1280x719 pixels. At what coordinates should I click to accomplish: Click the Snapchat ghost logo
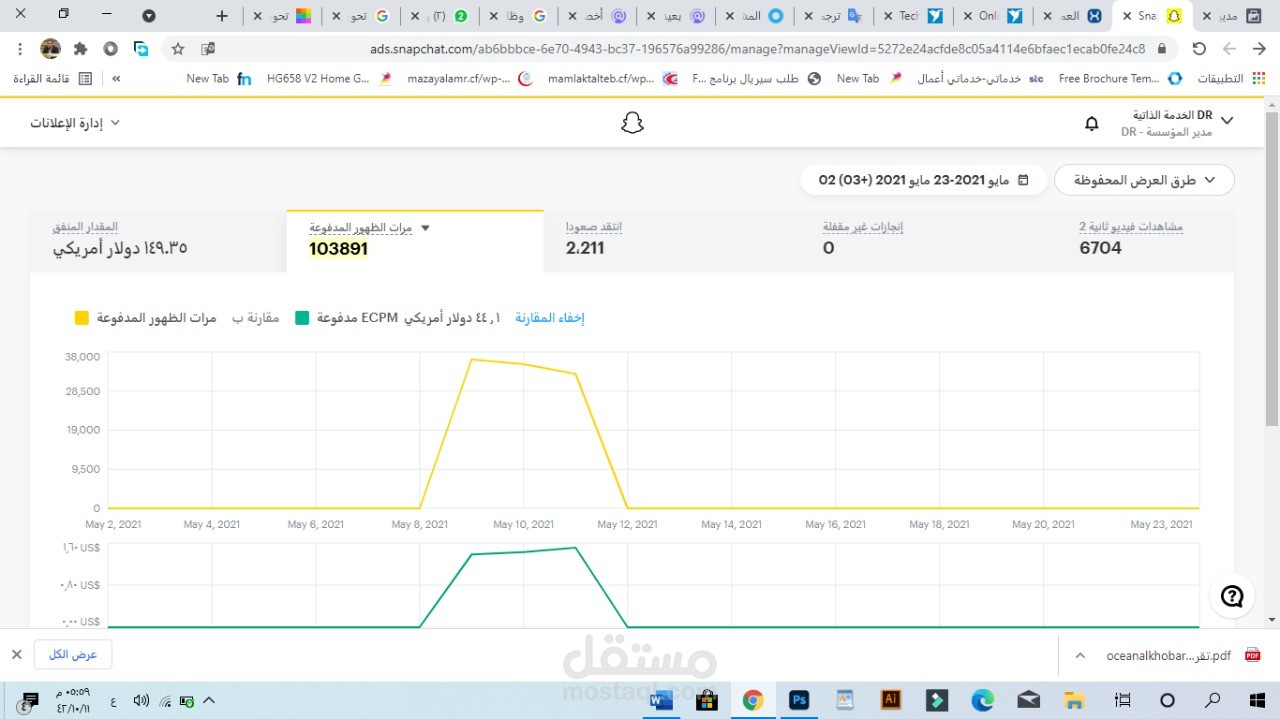point(632,123)
